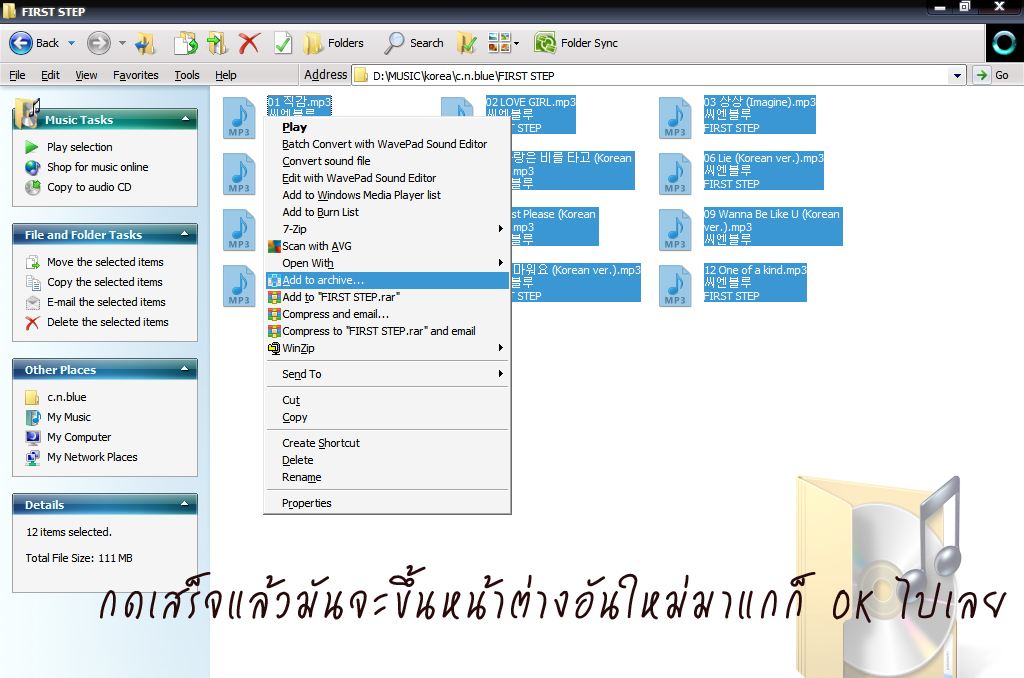Collapse the Details panel
The image size is (1024, 678).
click(x=185, y=504)
